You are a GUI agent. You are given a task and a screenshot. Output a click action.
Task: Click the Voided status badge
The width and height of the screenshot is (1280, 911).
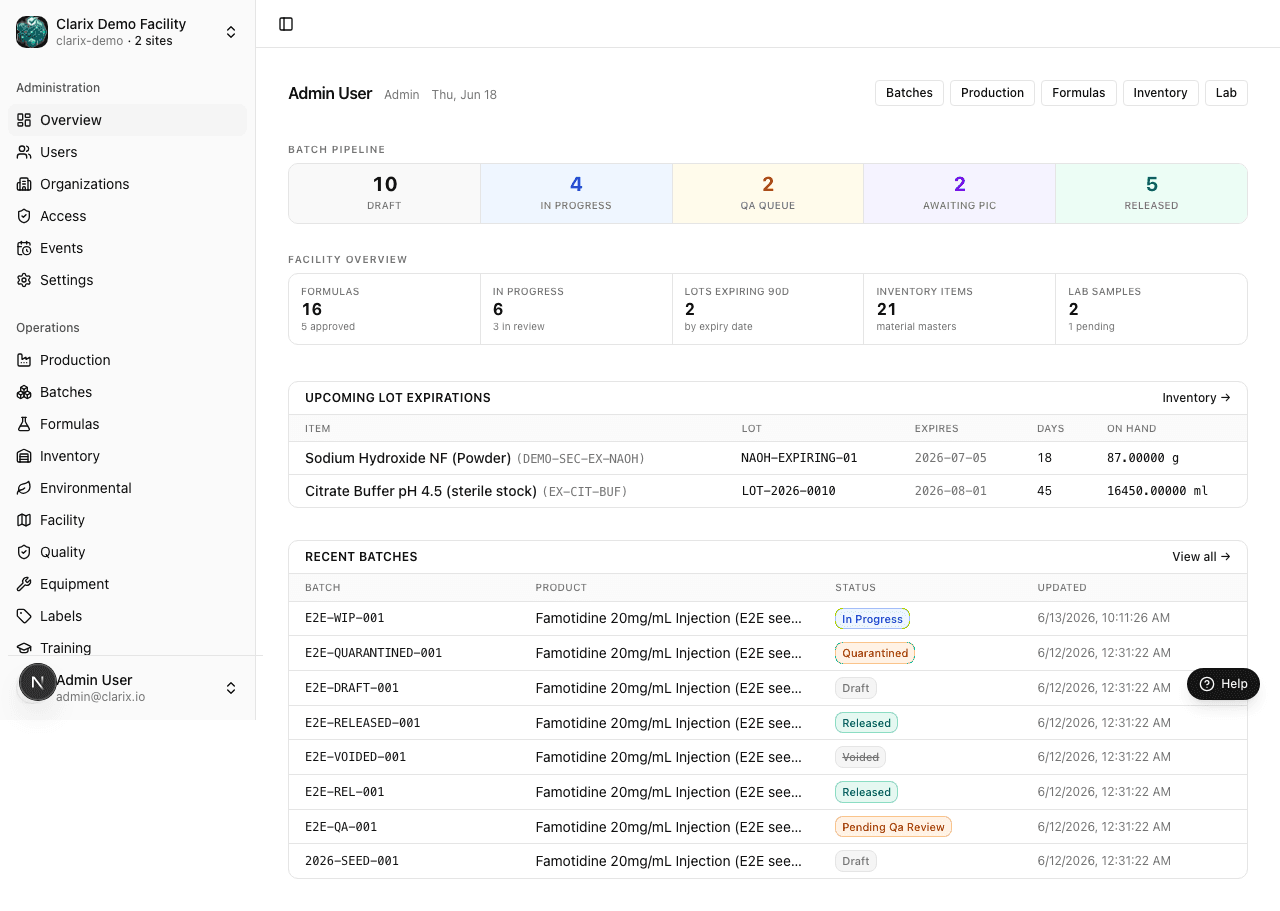(860, 757)
